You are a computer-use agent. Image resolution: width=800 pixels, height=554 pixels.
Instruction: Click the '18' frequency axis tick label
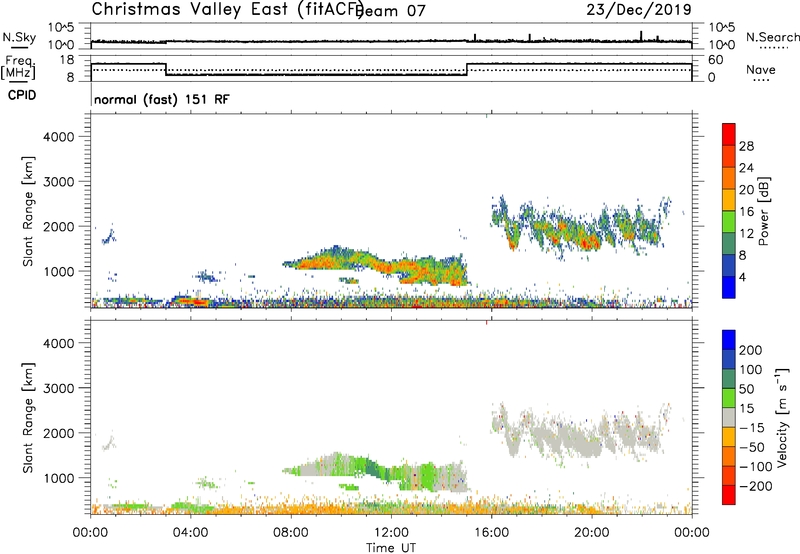67,60
